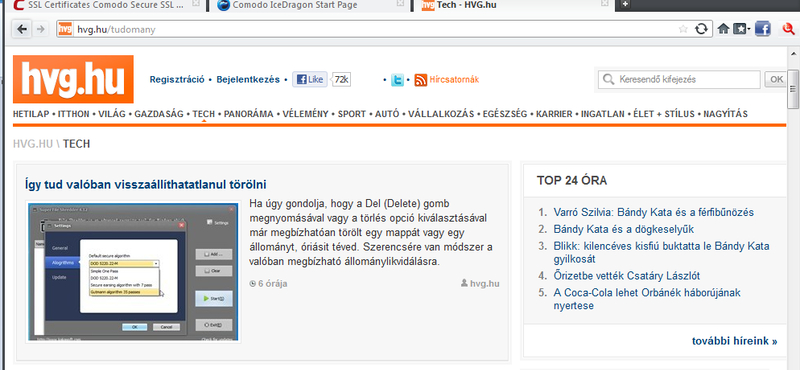Open the INGATLAN menu item
Viewport: 800px width, 370px height.
(603, 114)
